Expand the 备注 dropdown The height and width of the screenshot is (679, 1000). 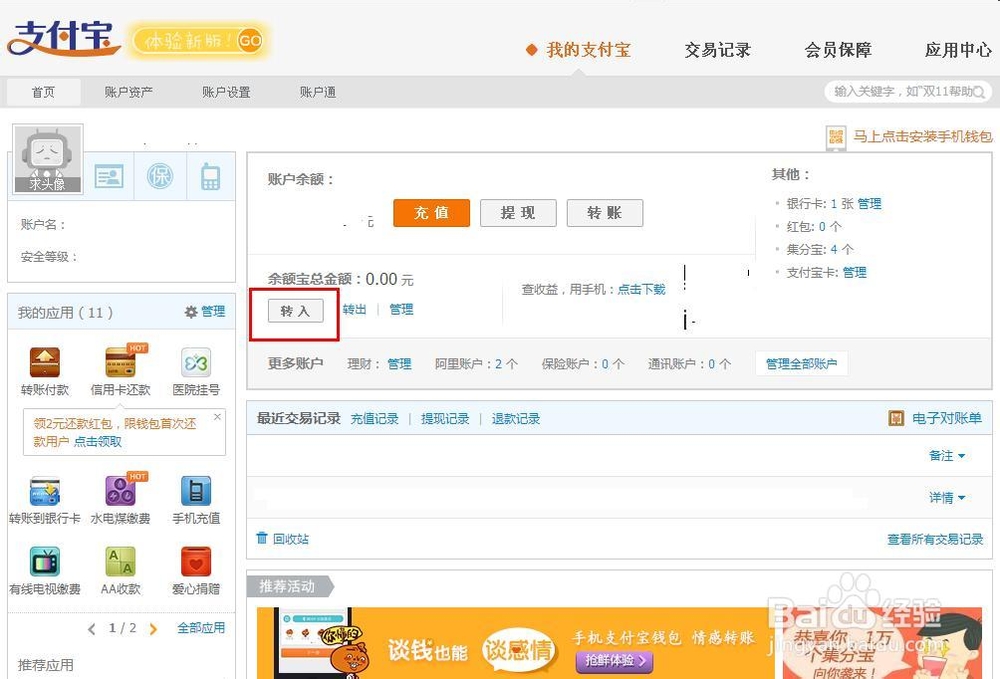point(947,456)
